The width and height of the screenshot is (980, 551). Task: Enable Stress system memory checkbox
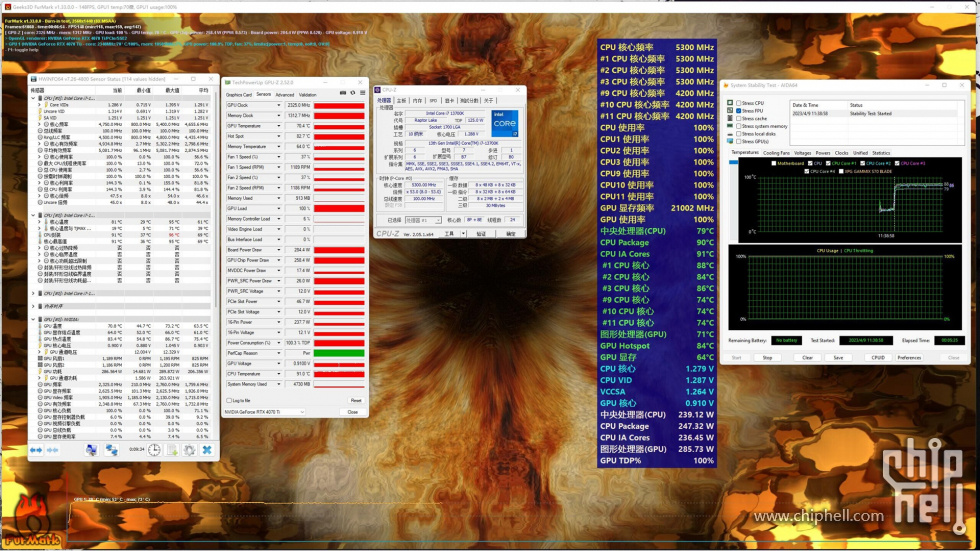(738, 126)
